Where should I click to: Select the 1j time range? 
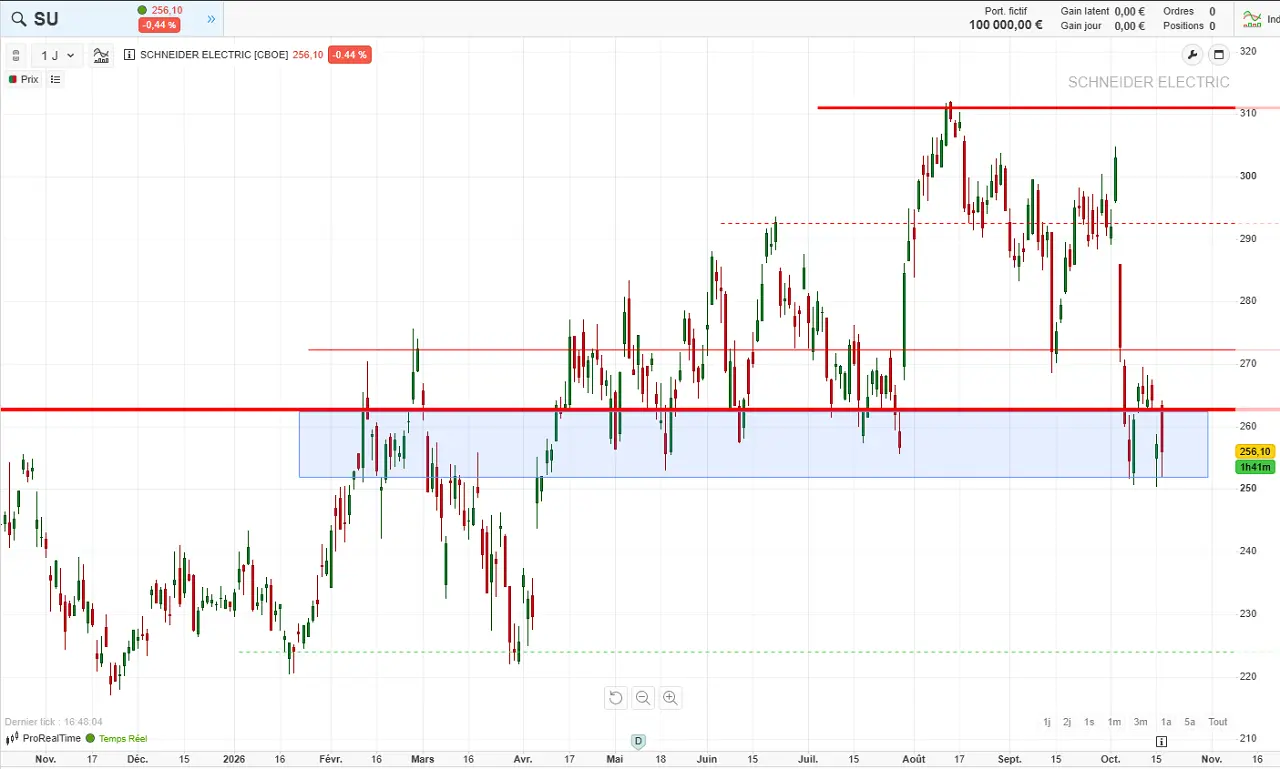[1047, 722]
